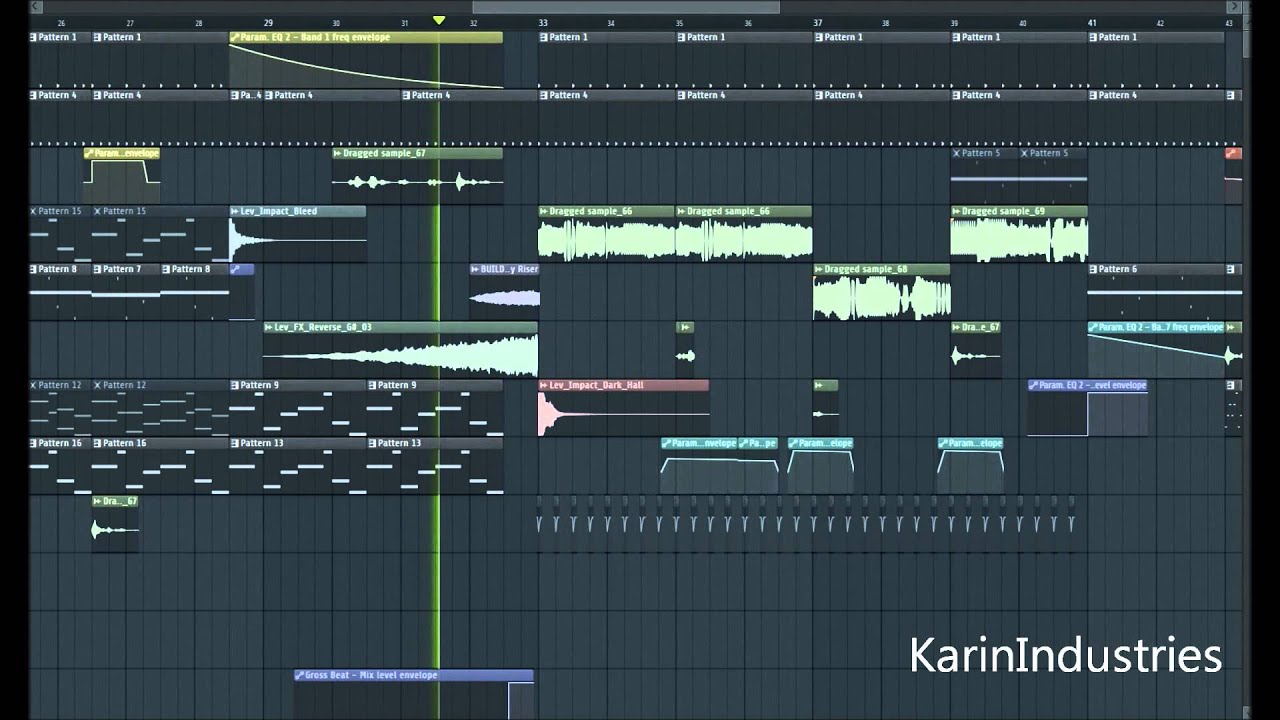Viewport: 1280px width, 720px height.
Task: Click the Dragged sample_68 clip icon
Action: [x=819, y=270]
